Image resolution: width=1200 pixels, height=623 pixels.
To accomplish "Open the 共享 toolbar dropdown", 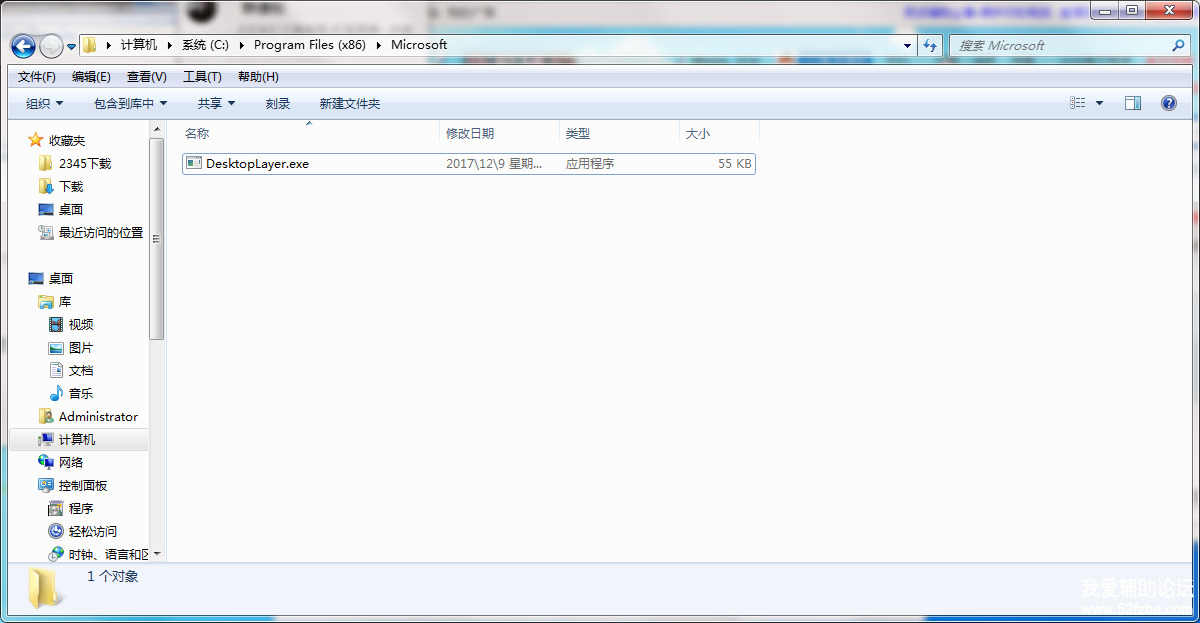I will [x=216, y=104].
